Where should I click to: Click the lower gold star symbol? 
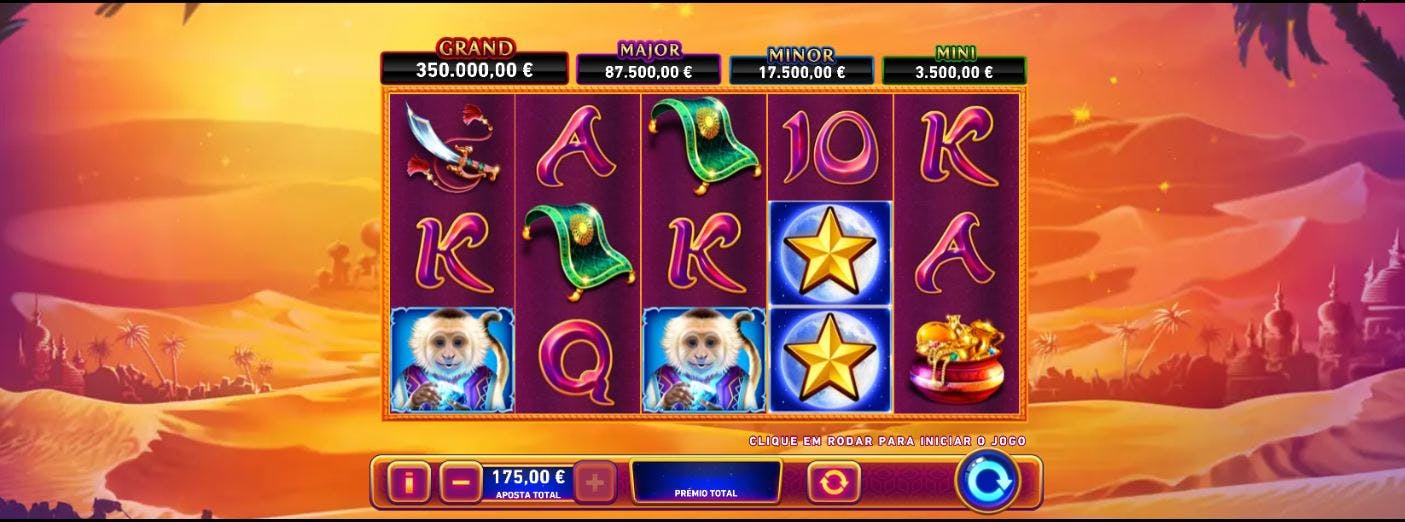pyautogui.click(x=830, y=360)
